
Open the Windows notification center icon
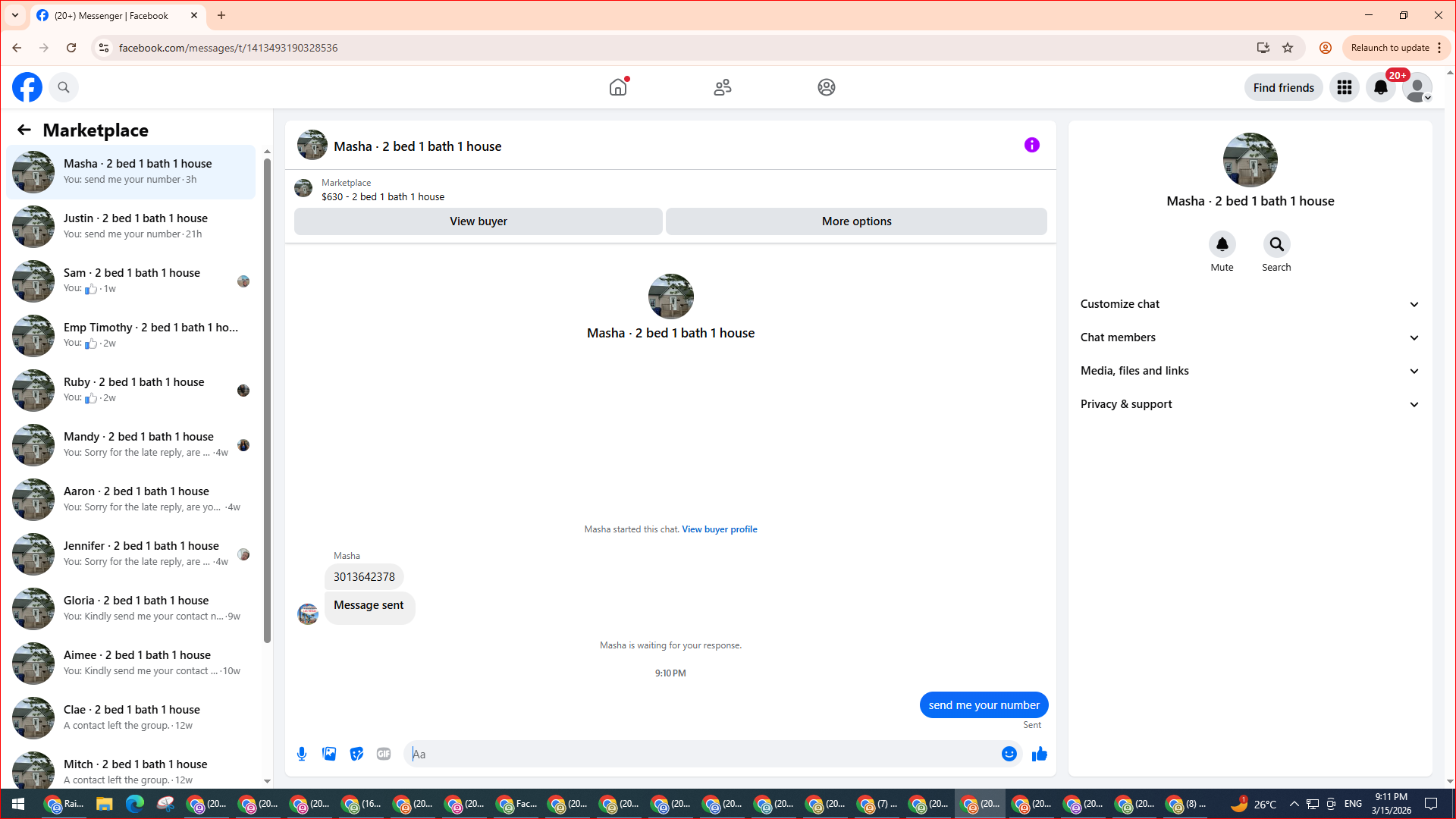pyautogui.click(x=1431, y=804)
